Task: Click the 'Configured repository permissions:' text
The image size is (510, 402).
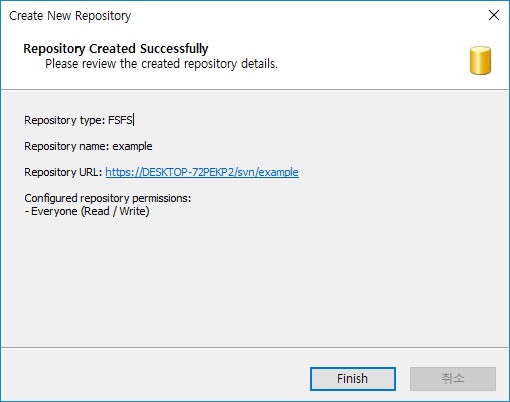Action: [108, 198]
